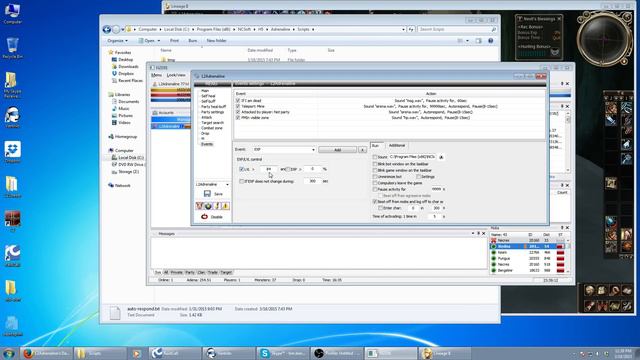
Task: Click the Add event button
Action: (x=337, y=150)
